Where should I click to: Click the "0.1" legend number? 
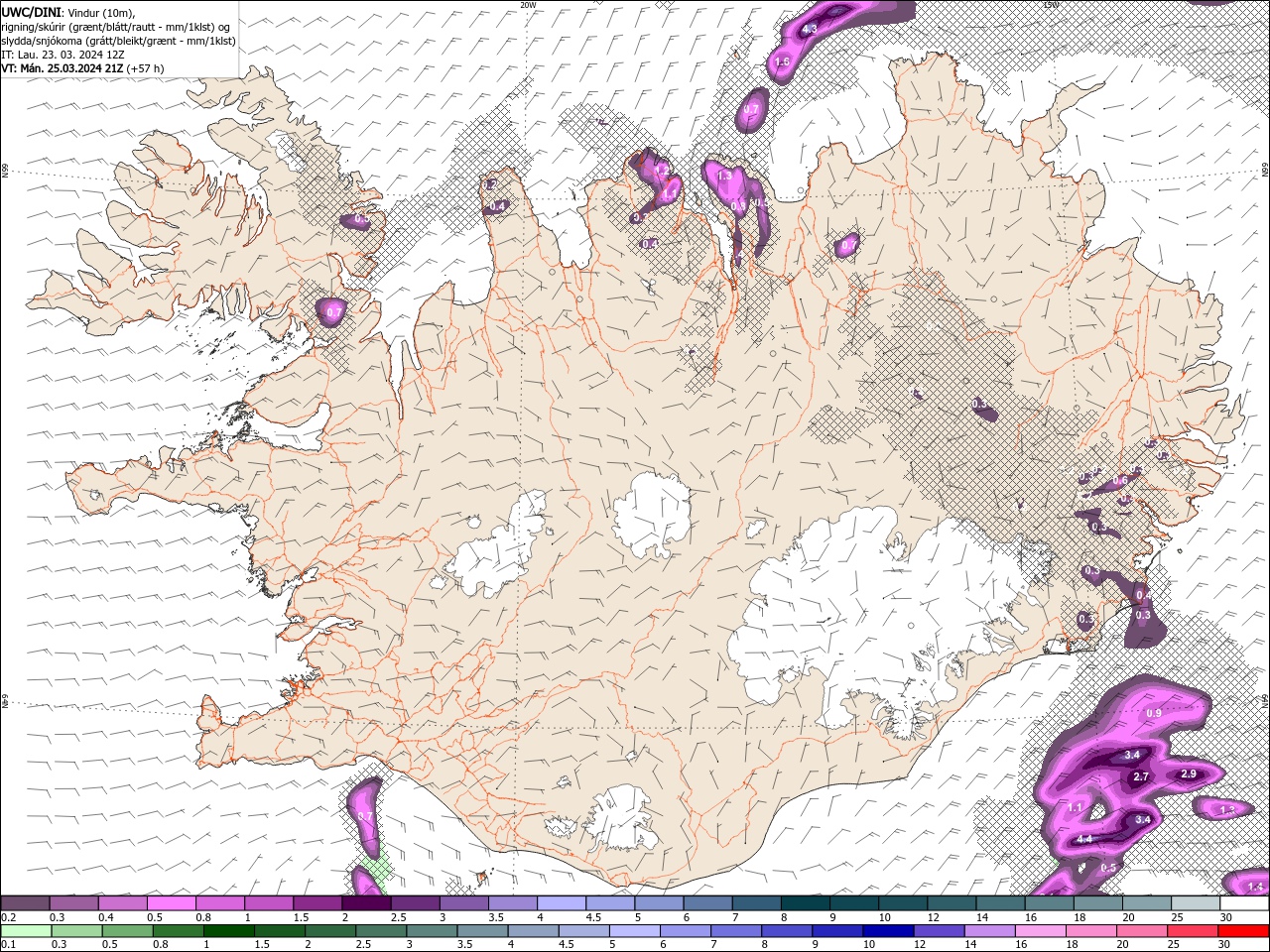point(8,944)
